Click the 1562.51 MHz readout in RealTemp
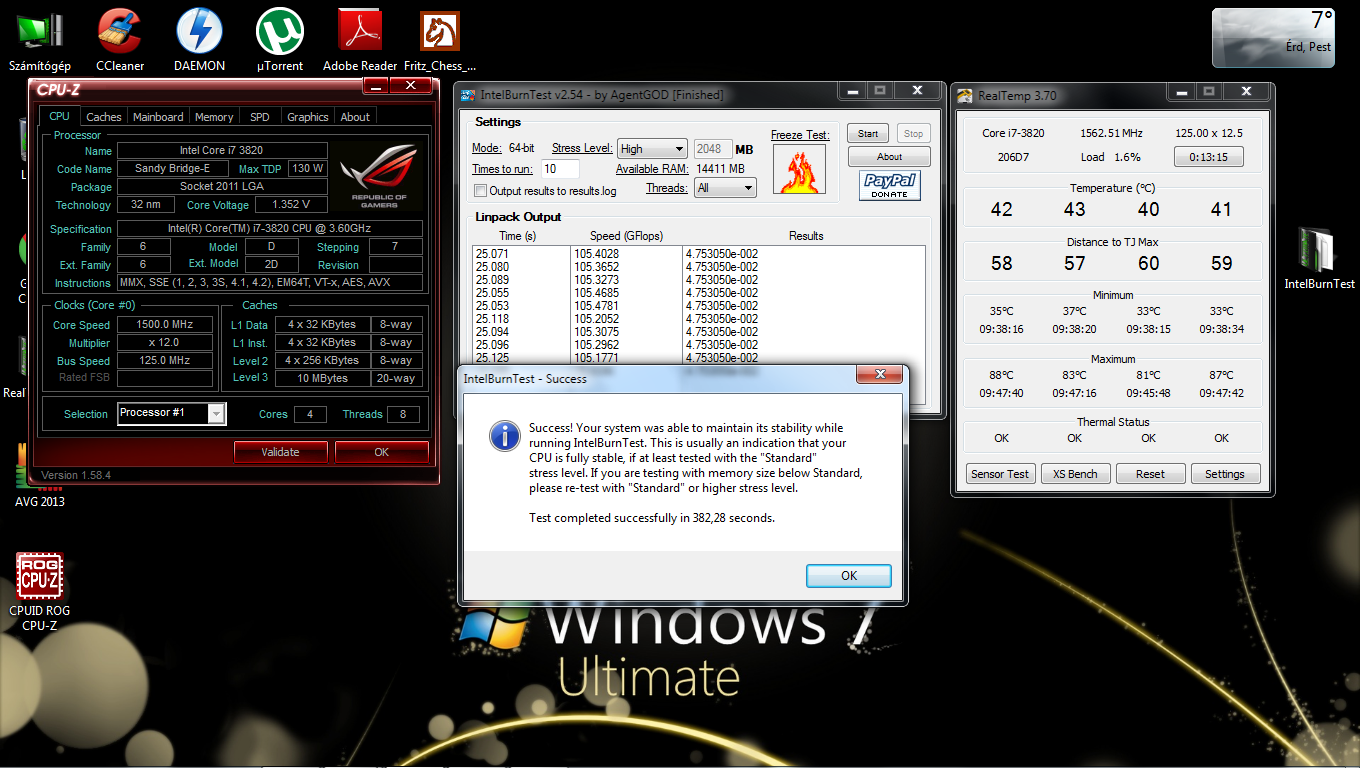The height and width of the screenshot is (768, 1360). (x=1111, y=133)
